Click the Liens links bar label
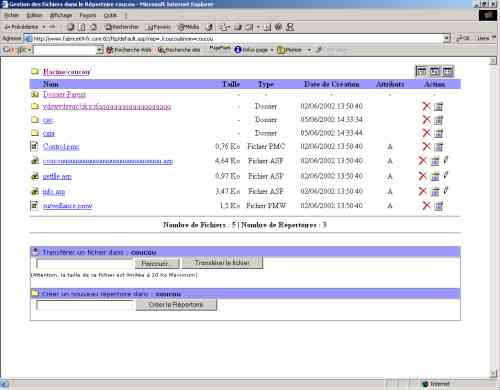Image resolution: width=500 pixels, height=390 pixels. pyautogui.click(x=484, y=38)
